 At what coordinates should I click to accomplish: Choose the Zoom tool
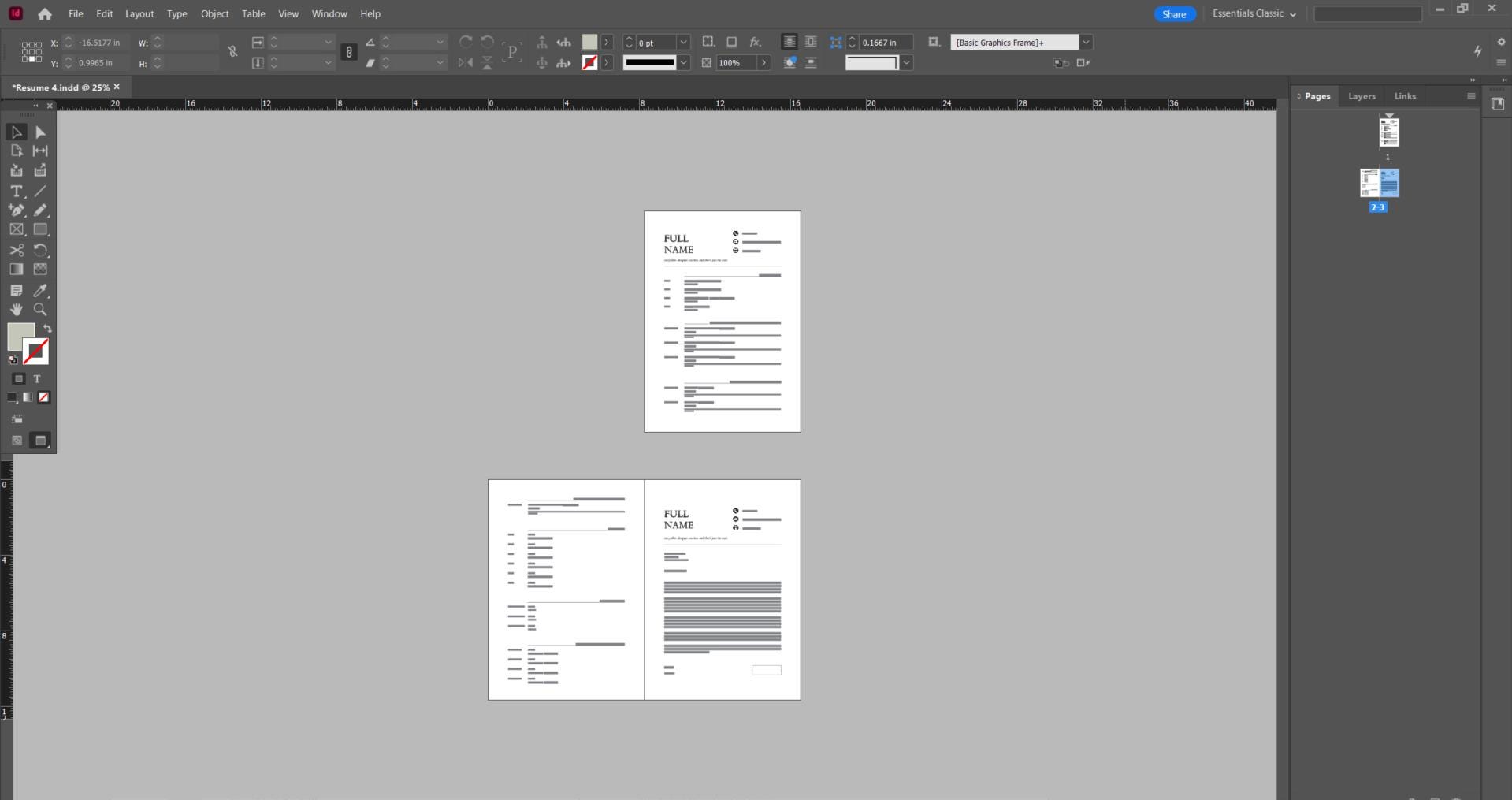click(x=40, y=309)
